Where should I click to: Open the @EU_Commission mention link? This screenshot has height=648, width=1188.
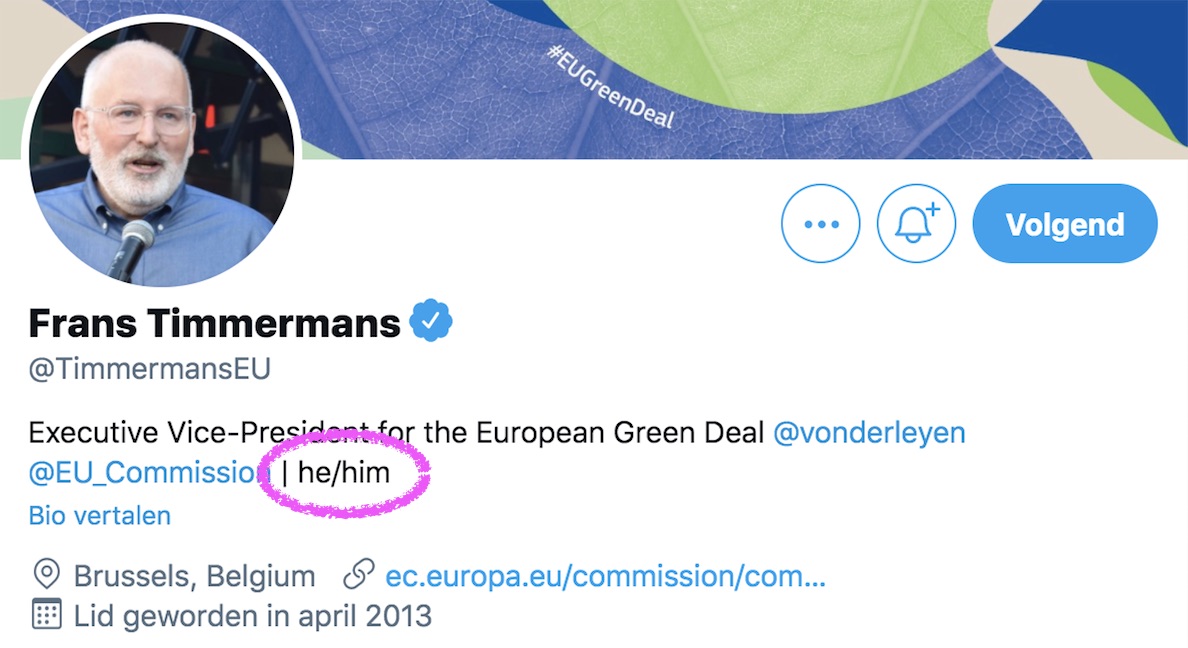[x=143, y=472]
